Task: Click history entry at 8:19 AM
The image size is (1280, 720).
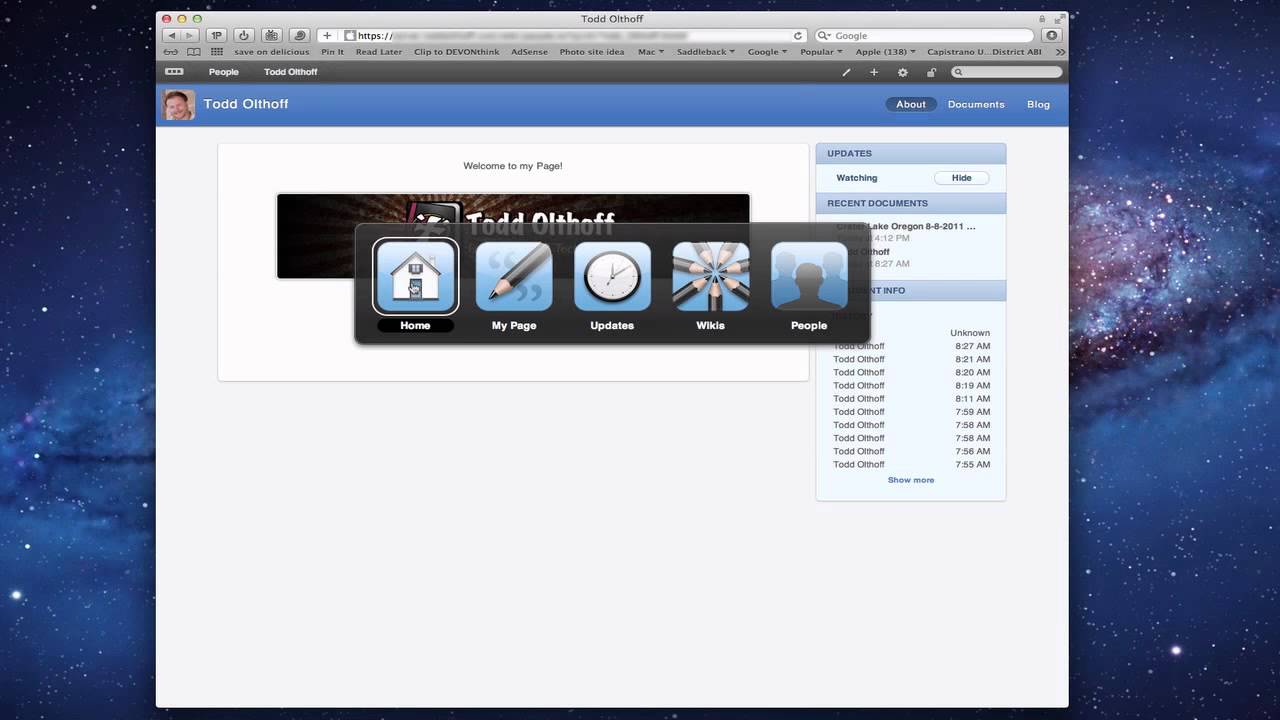Action: tap(911, 385)
